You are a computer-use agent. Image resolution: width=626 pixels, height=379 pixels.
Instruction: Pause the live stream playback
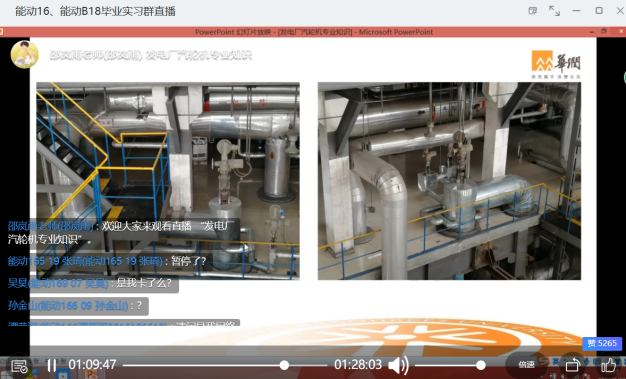tap(52, 365)
